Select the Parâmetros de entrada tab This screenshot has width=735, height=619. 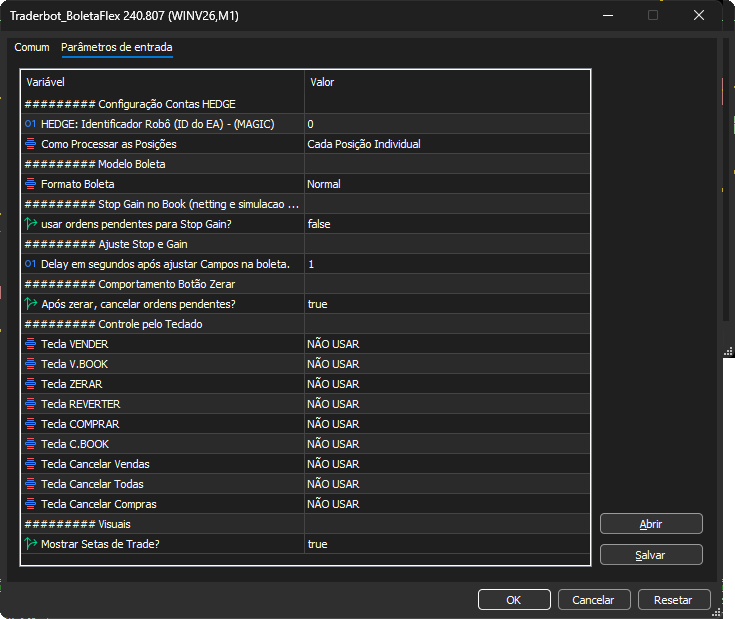117,47
